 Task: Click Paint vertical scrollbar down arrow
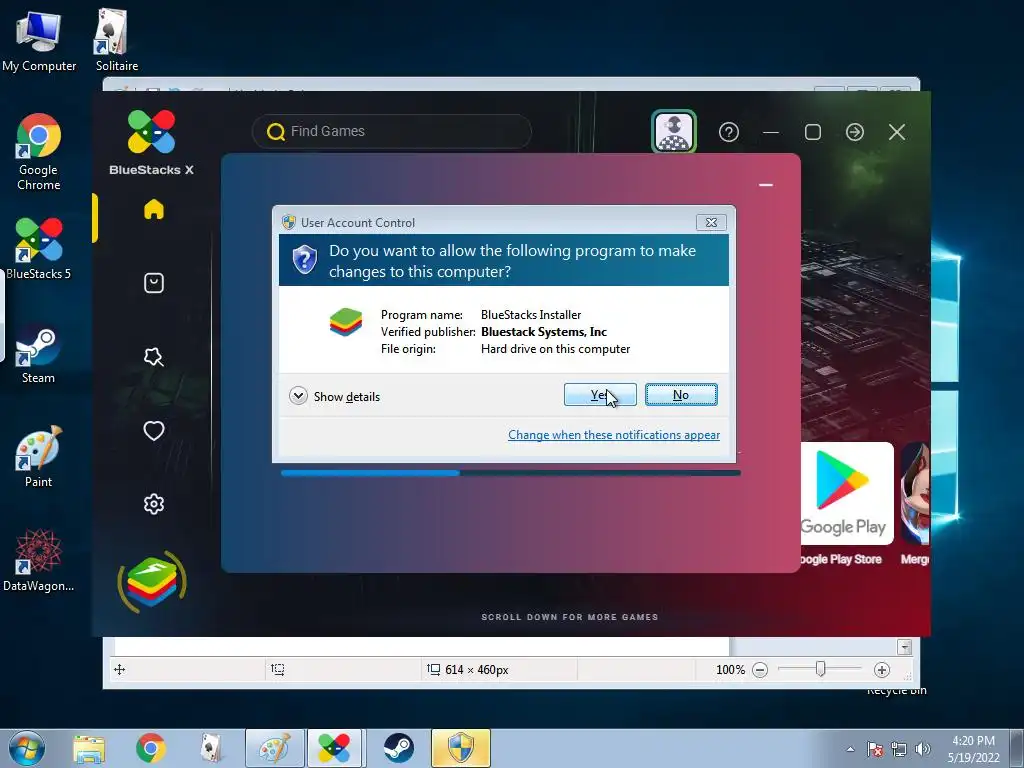point(904,647)
